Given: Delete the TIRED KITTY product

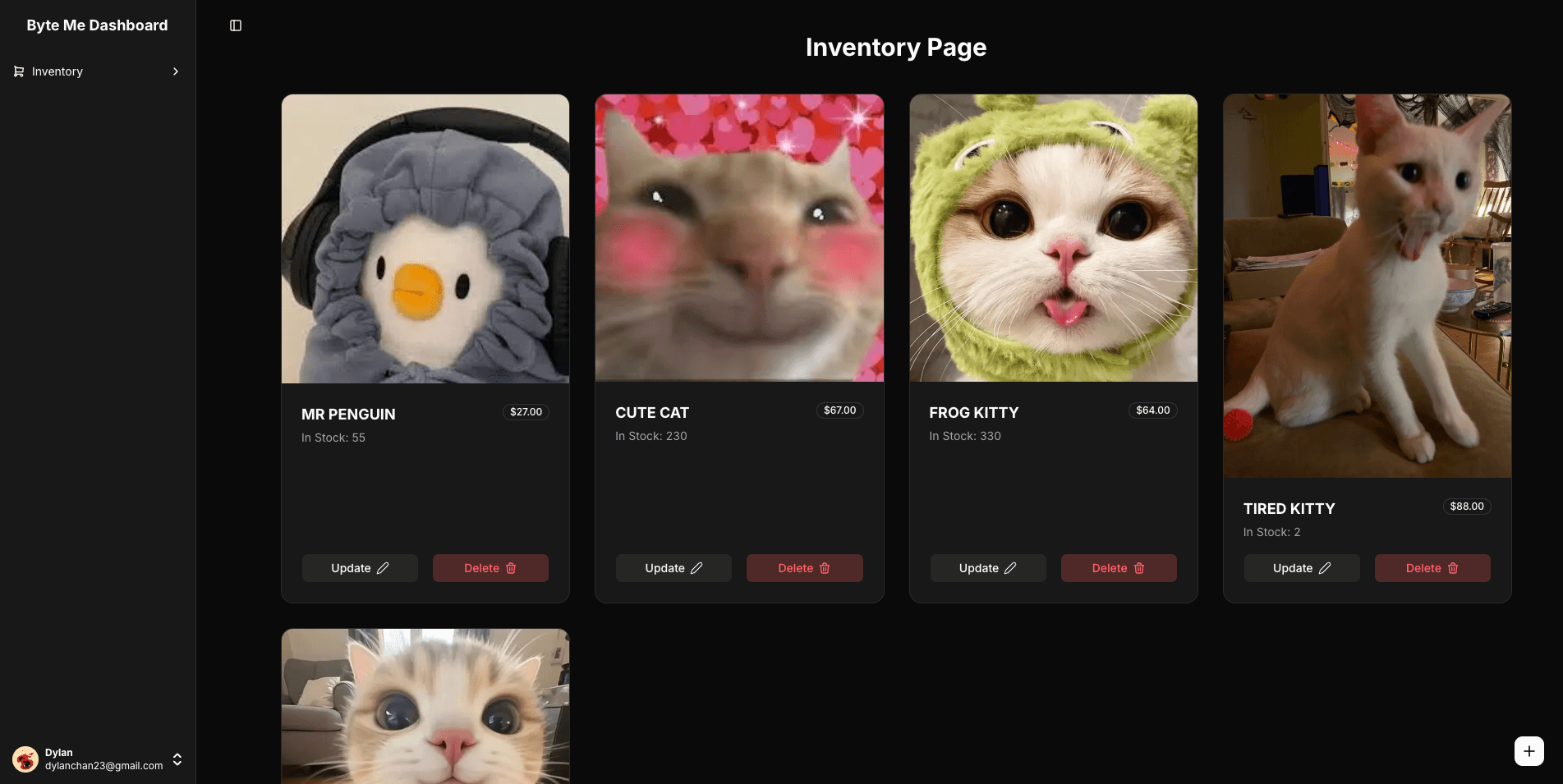Looking at the screenshot, I should [1432, 568].
